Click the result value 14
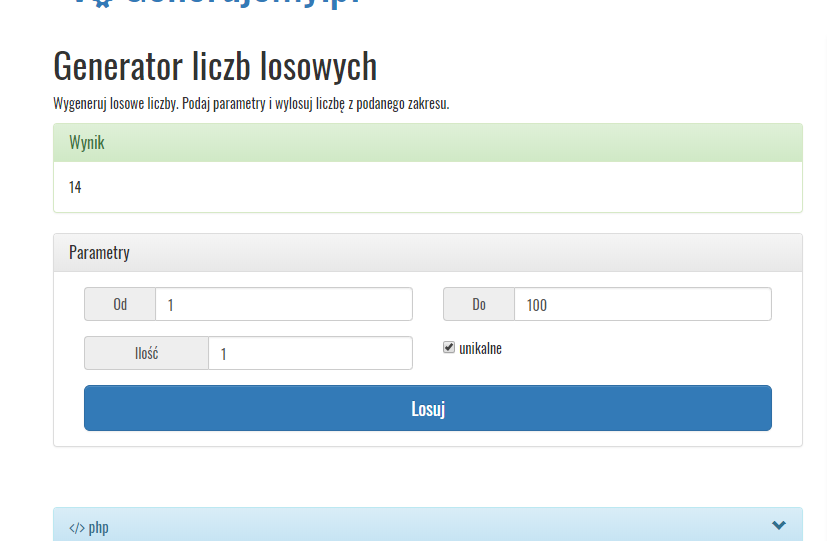 pyautogui.click(x=75, y=187)
